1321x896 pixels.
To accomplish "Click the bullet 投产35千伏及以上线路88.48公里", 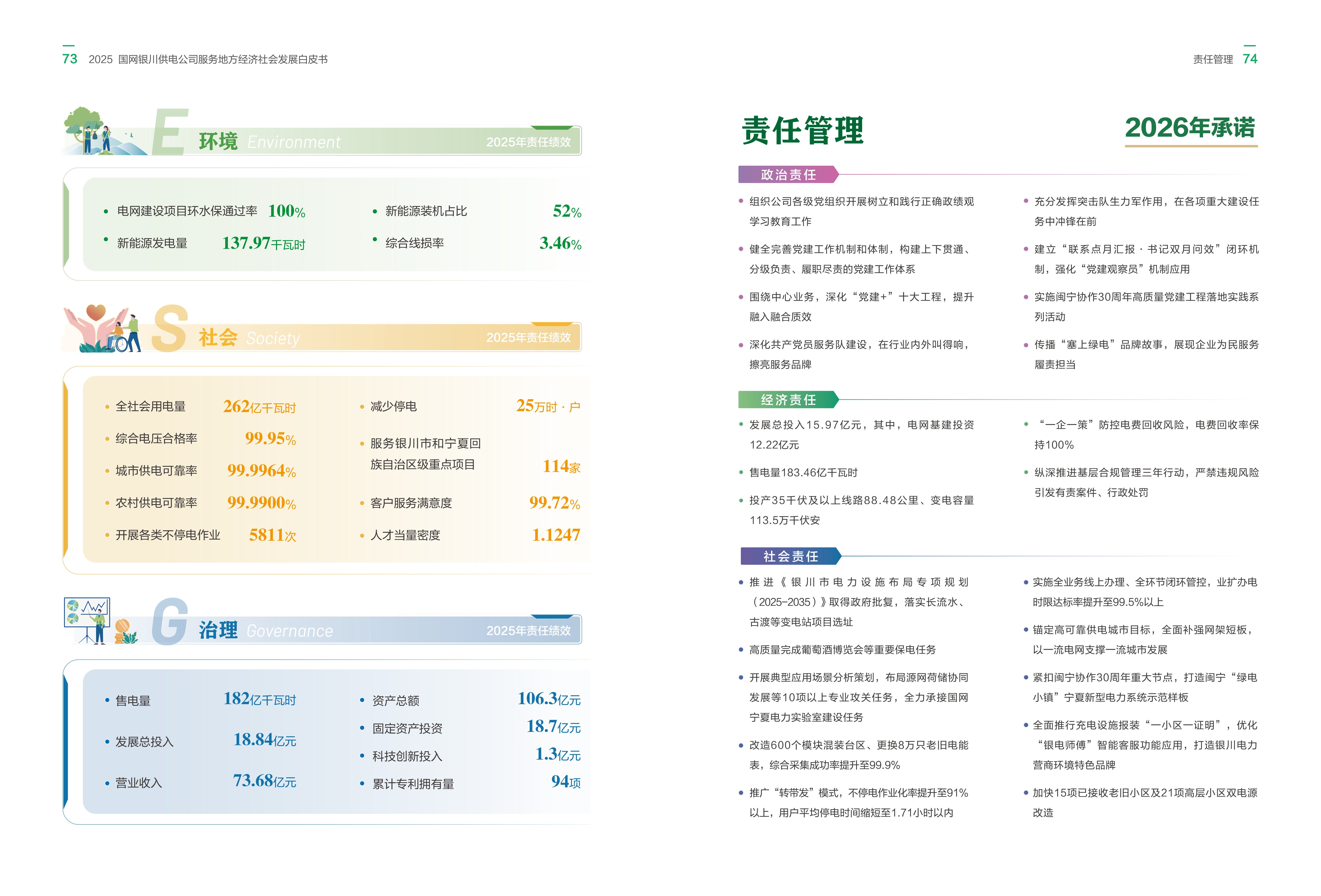I will 861,510.
